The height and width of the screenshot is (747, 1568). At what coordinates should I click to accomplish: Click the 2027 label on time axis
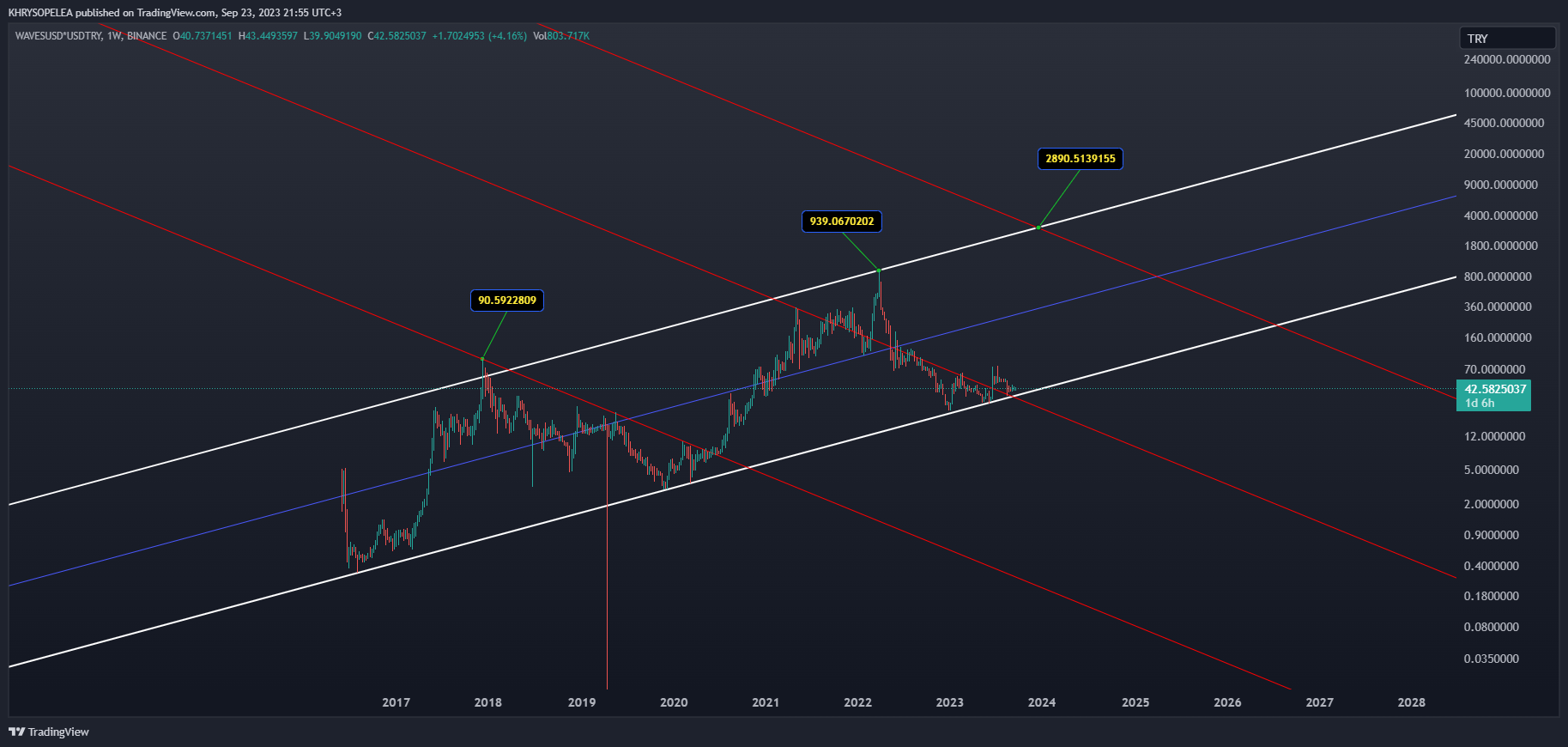[1320, 702]
